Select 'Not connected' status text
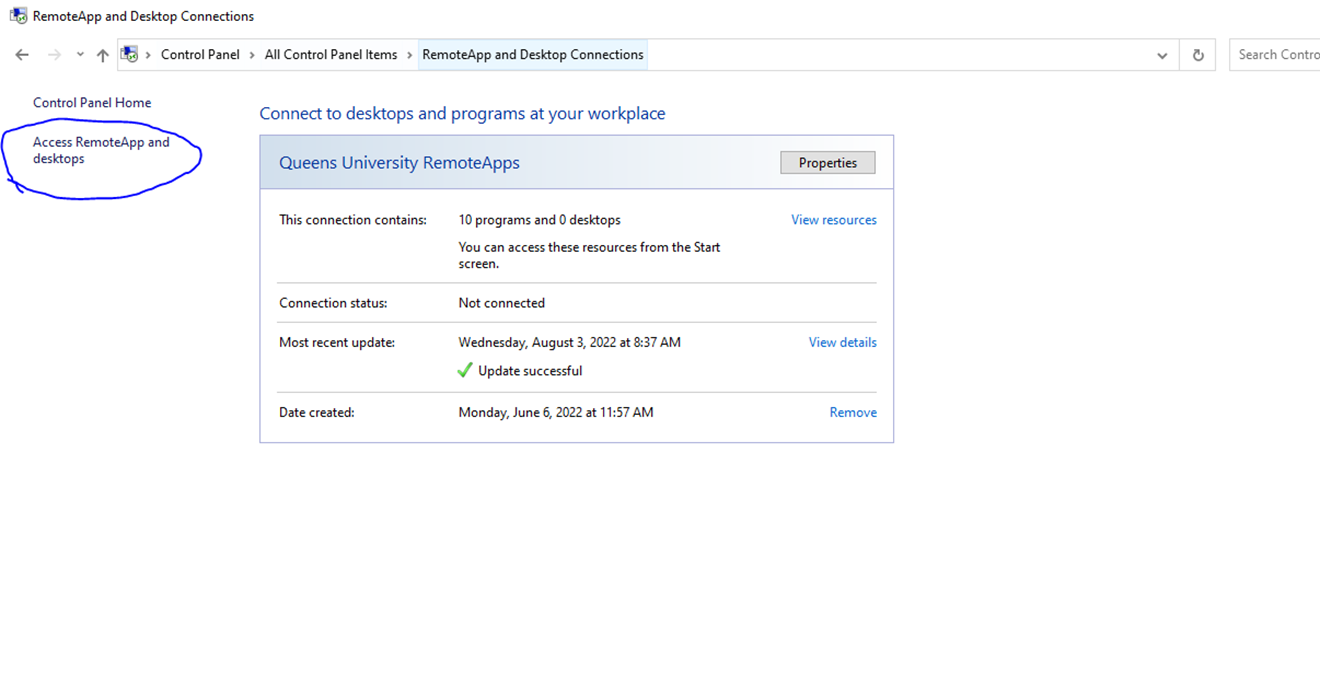The height and width of the screenshot is (673, 1320). coord(502,303)
